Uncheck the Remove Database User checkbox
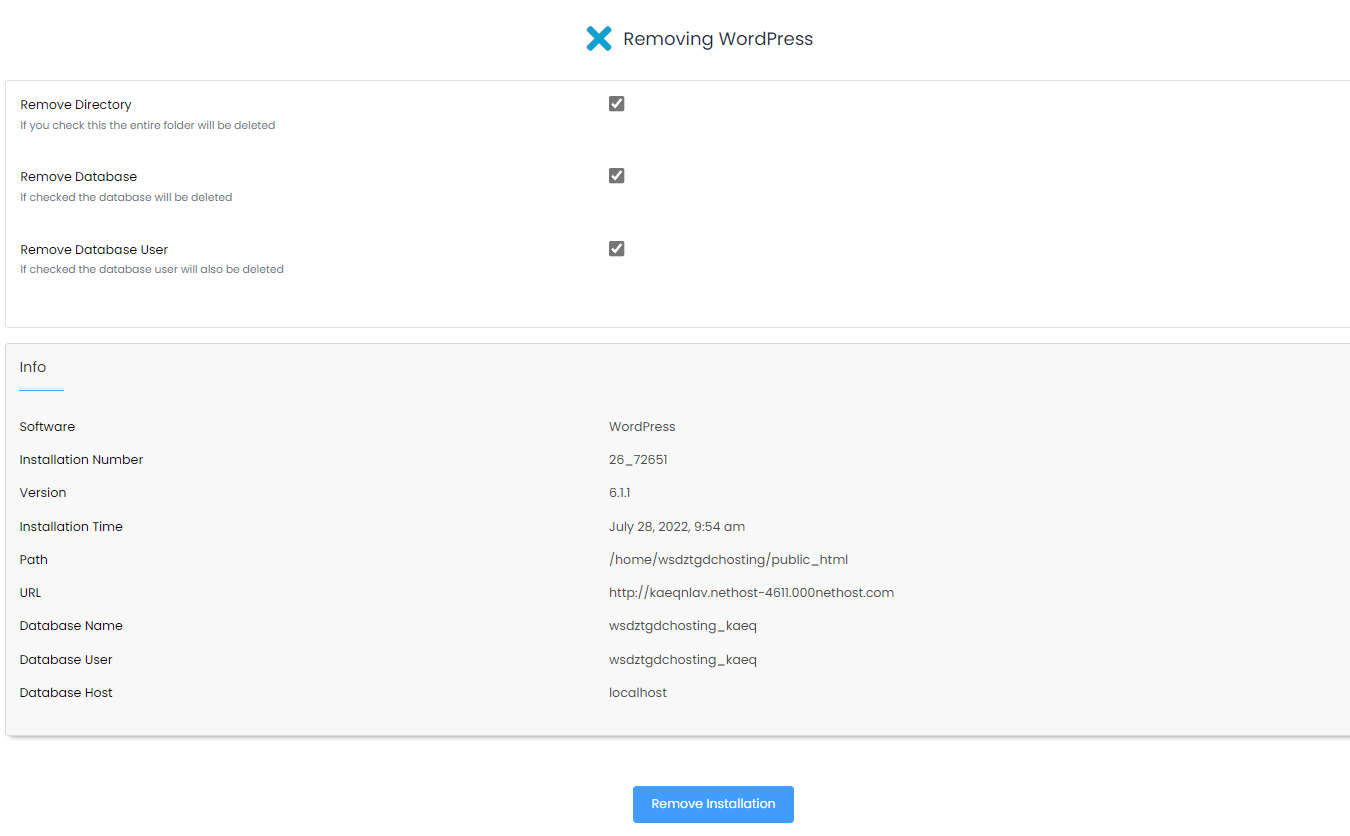 pos(617,249)
